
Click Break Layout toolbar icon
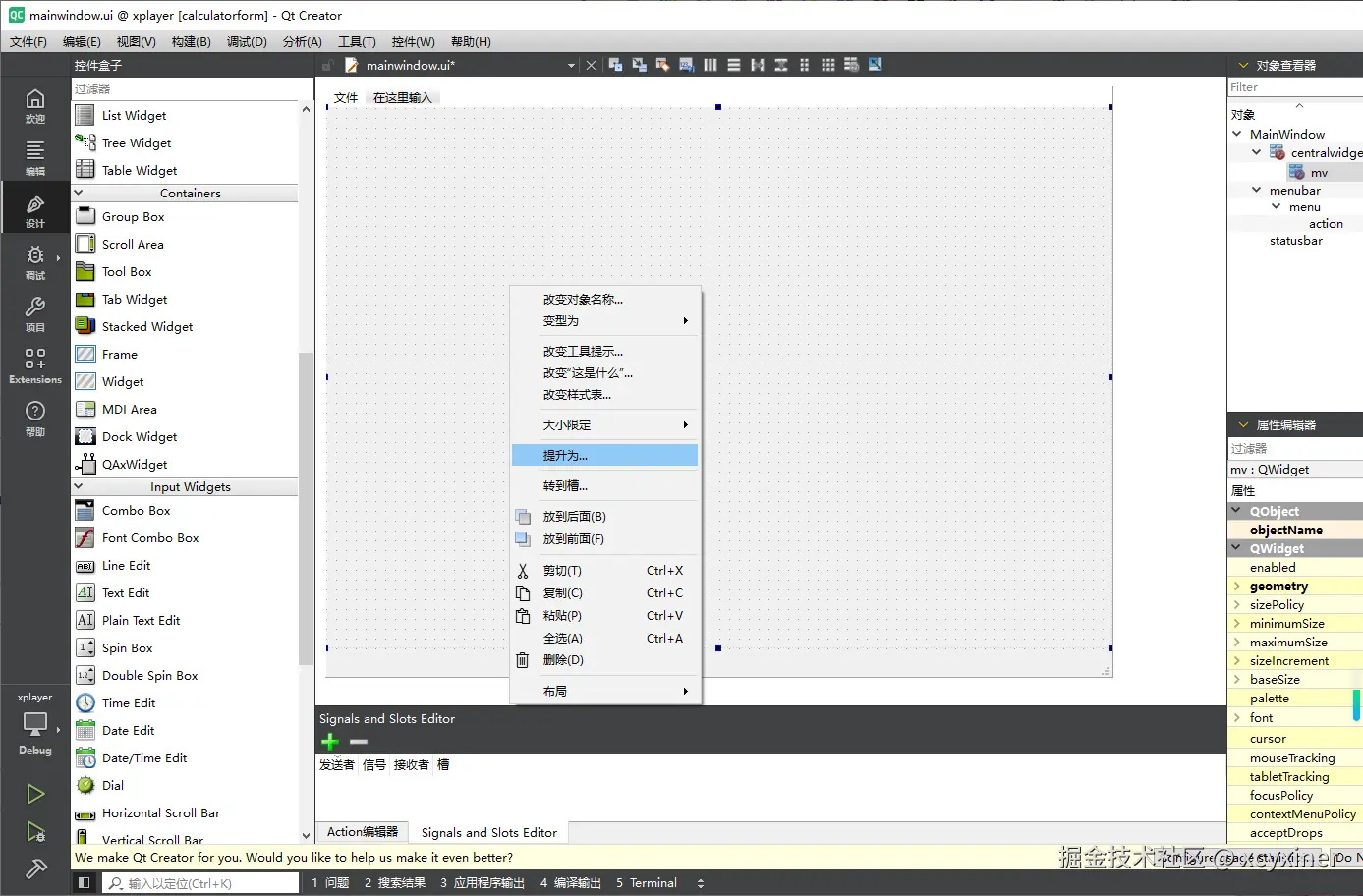[x=851, y=65]
